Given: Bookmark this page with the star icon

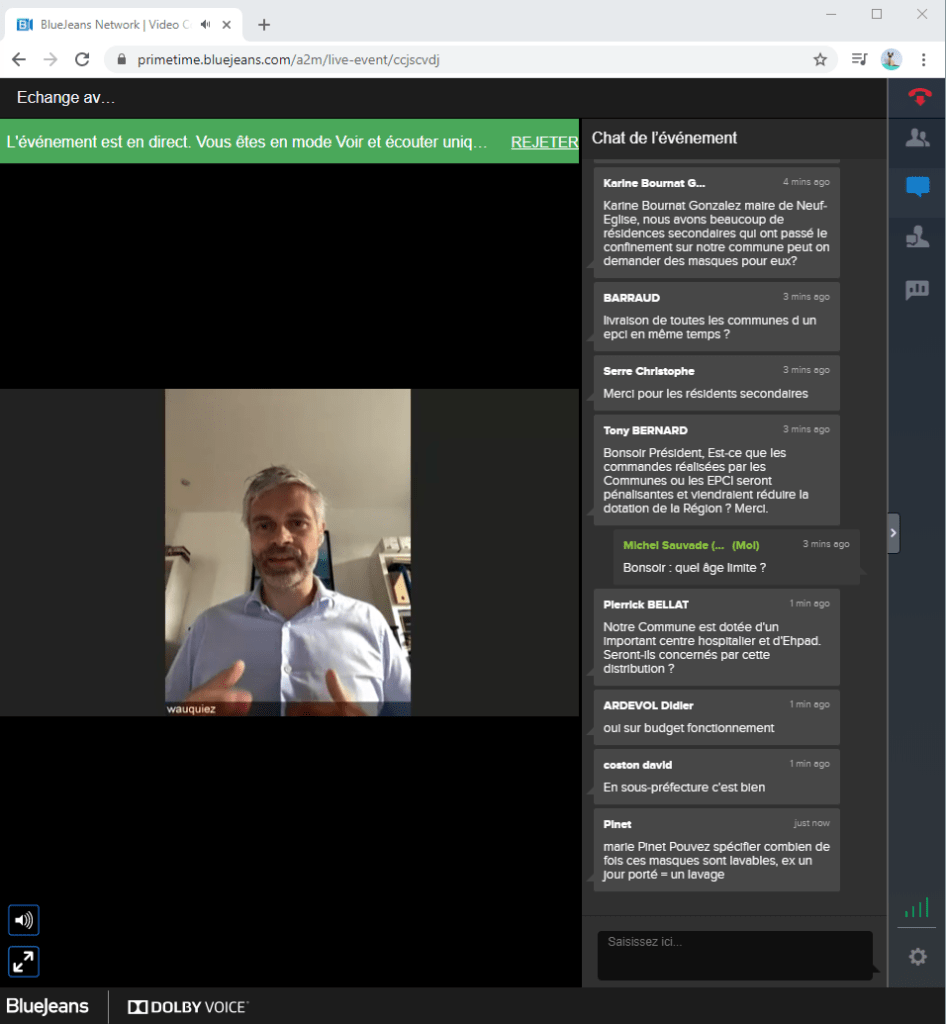Looking at the screenshot, I should [x=820, y=60].
